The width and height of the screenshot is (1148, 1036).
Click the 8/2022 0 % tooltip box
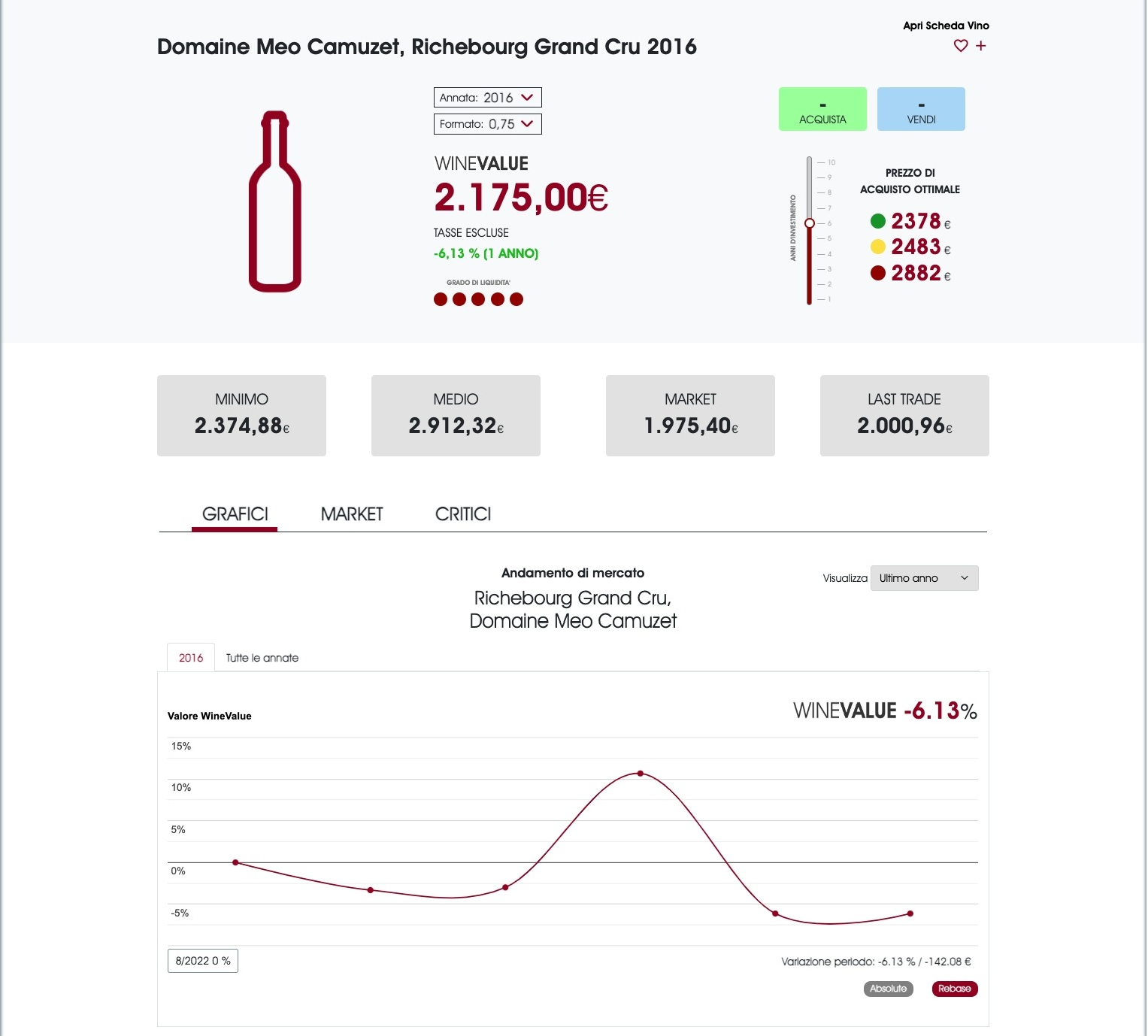coord(203,961)
